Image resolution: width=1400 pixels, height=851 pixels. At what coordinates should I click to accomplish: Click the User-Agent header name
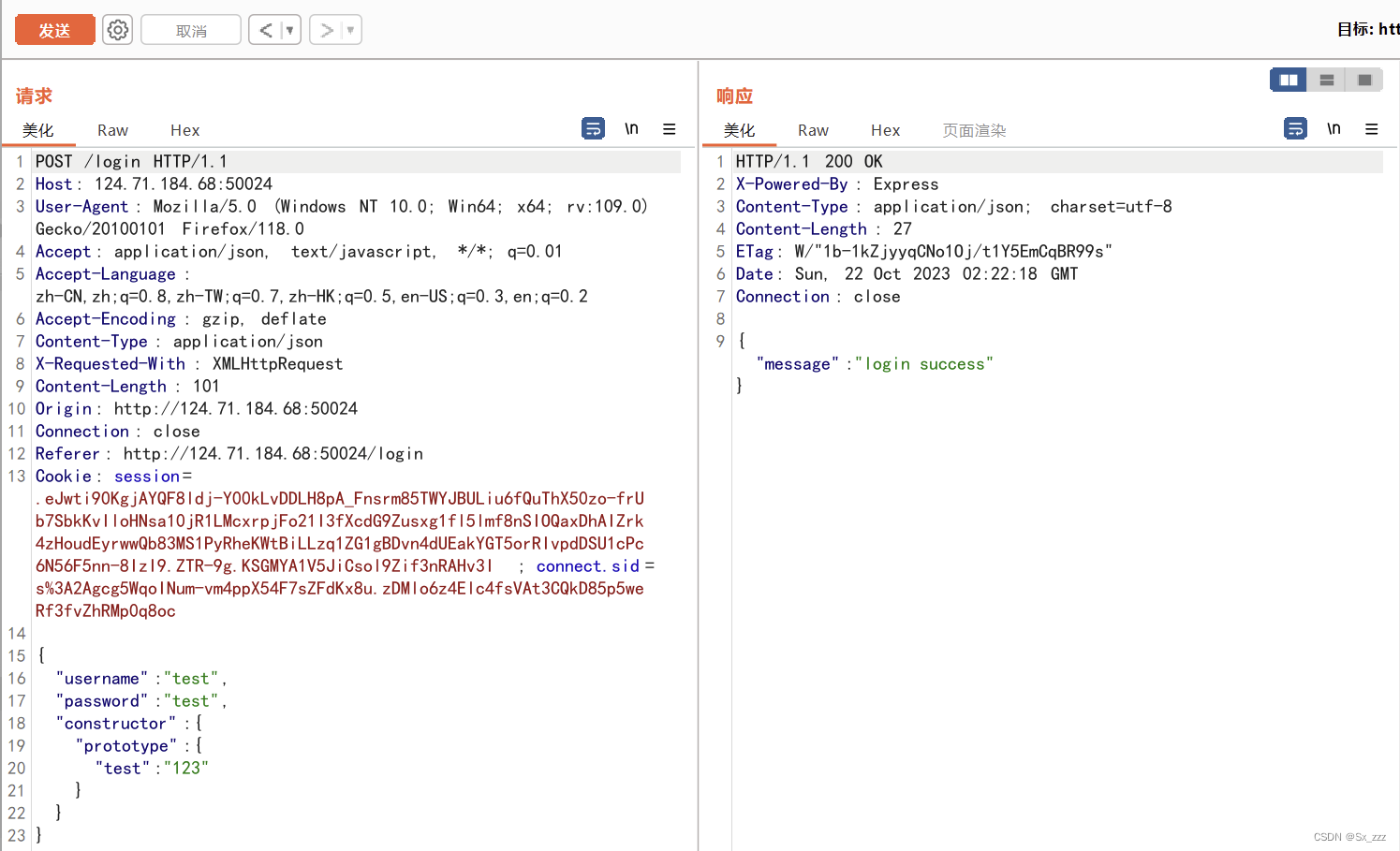tap(81, 207)
